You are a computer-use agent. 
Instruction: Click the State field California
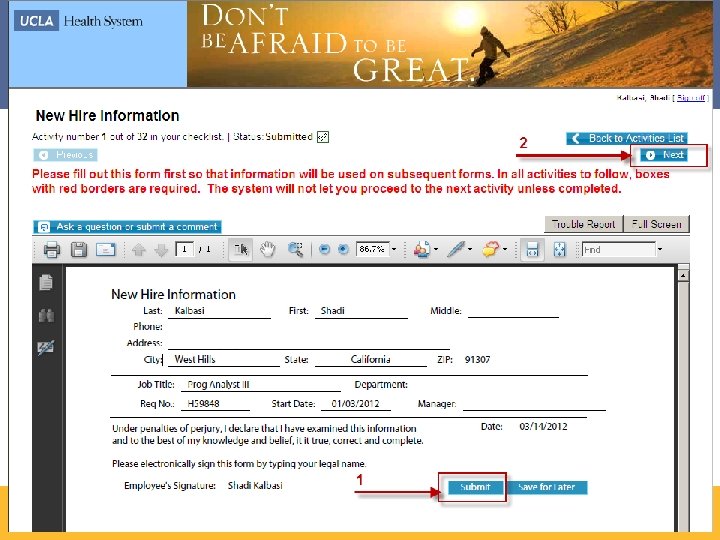(x=371, y=360)
